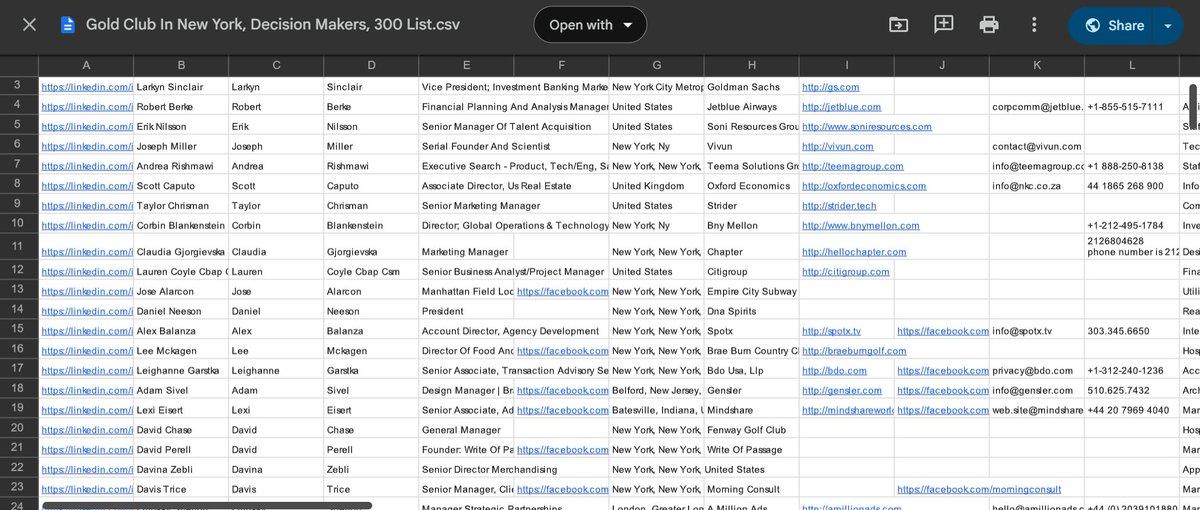Click the email cell 'info@spotx.tv'
The width and height of the screenshot is (1200, 510).
pos(1037,331)
